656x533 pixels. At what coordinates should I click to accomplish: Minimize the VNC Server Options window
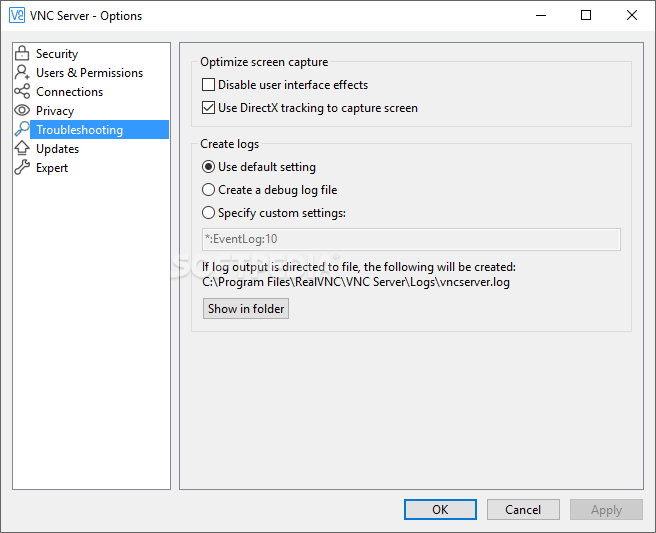click(541, 15)
